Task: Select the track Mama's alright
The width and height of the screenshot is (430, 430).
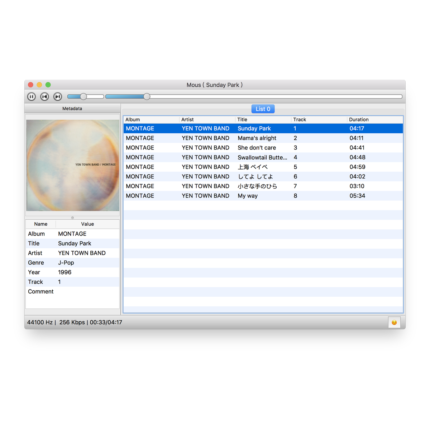Action: point(263,138)
